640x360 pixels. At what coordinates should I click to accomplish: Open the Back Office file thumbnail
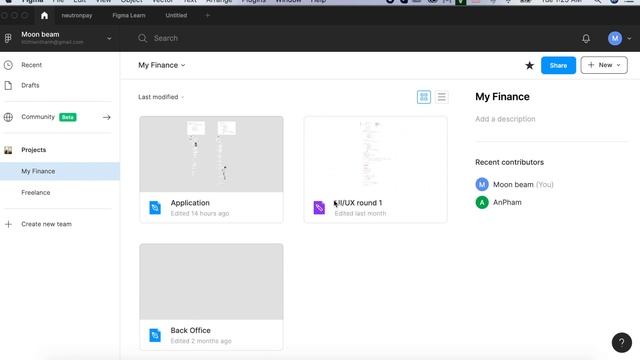click(211, 282)
